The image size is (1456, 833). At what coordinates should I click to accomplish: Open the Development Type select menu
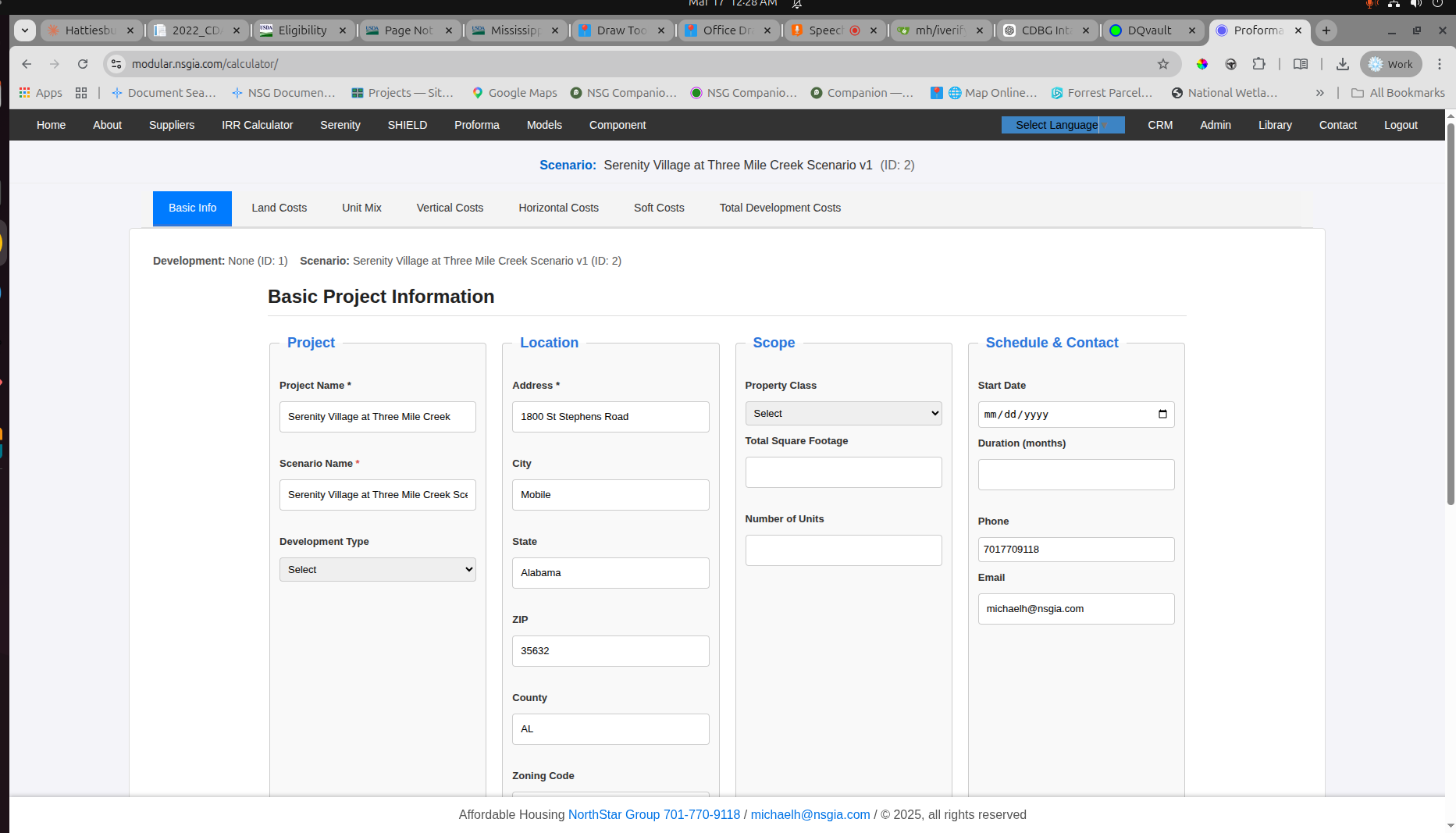[x=377, y=569]
